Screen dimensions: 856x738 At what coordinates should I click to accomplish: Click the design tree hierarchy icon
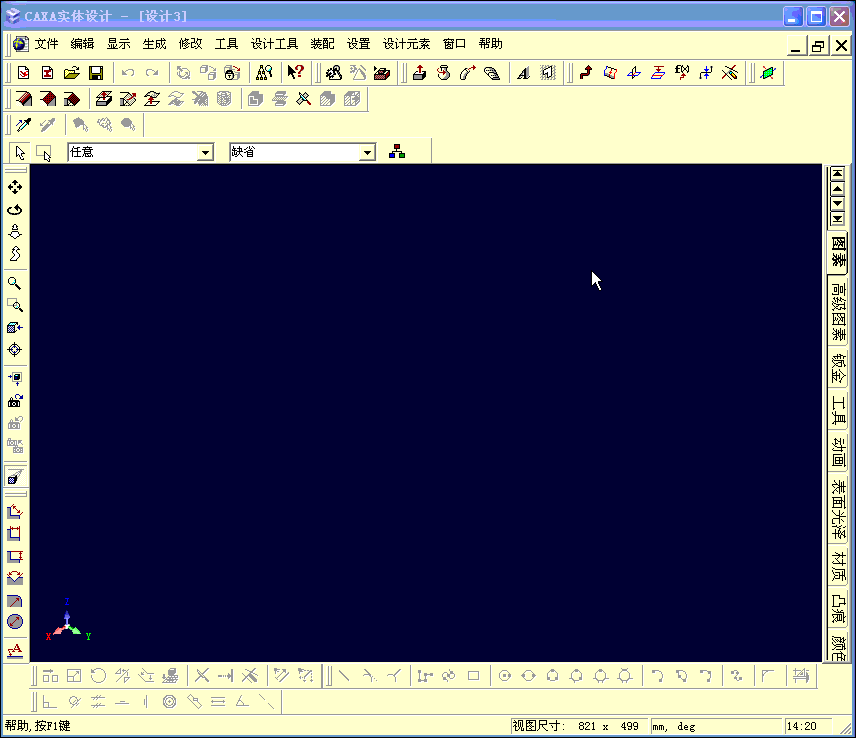pos(397,152)
